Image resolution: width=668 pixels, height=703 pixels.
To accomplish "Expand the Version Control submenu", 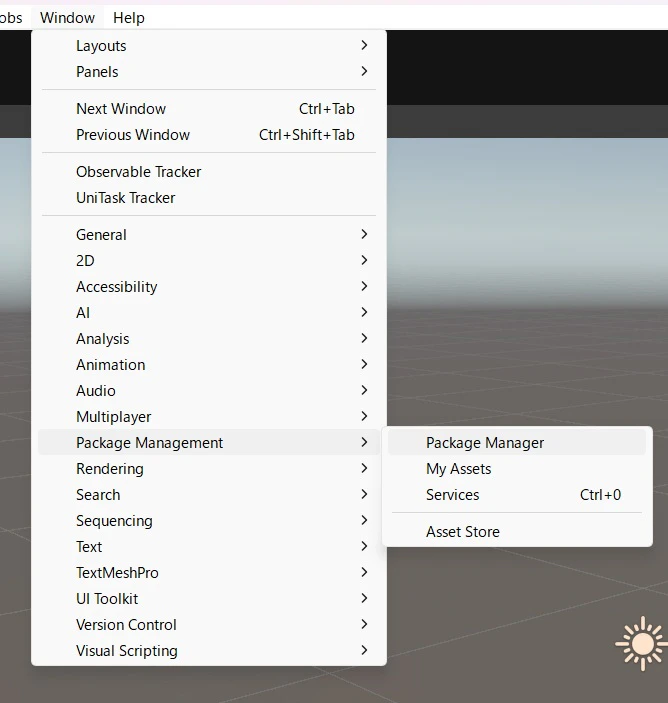I will (209, 625).
